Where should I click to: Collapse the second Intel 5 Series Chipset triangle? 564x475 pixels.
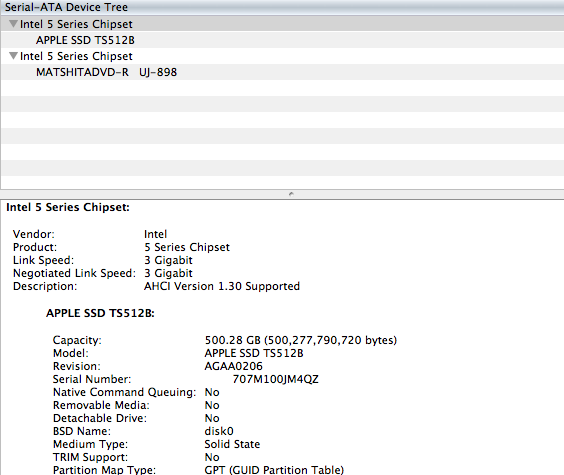[x=13, y=56]
